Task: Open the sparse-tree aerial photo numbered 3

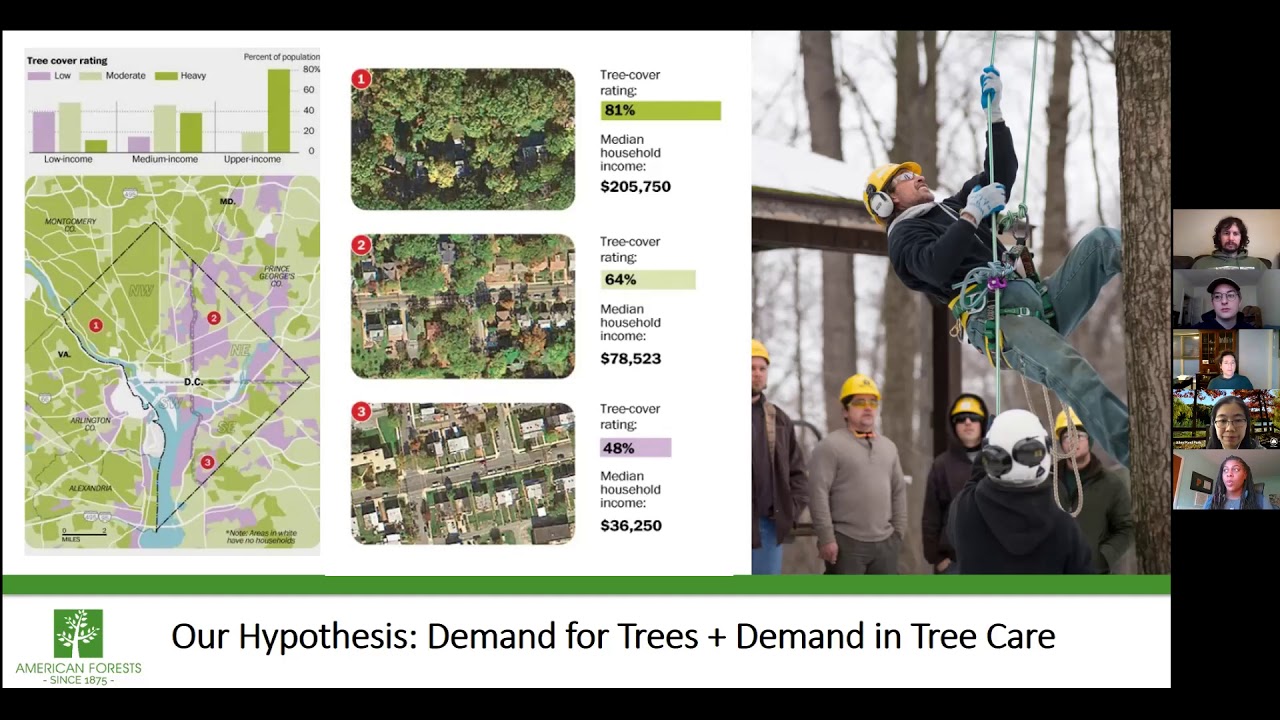Action: pos(463,474)
